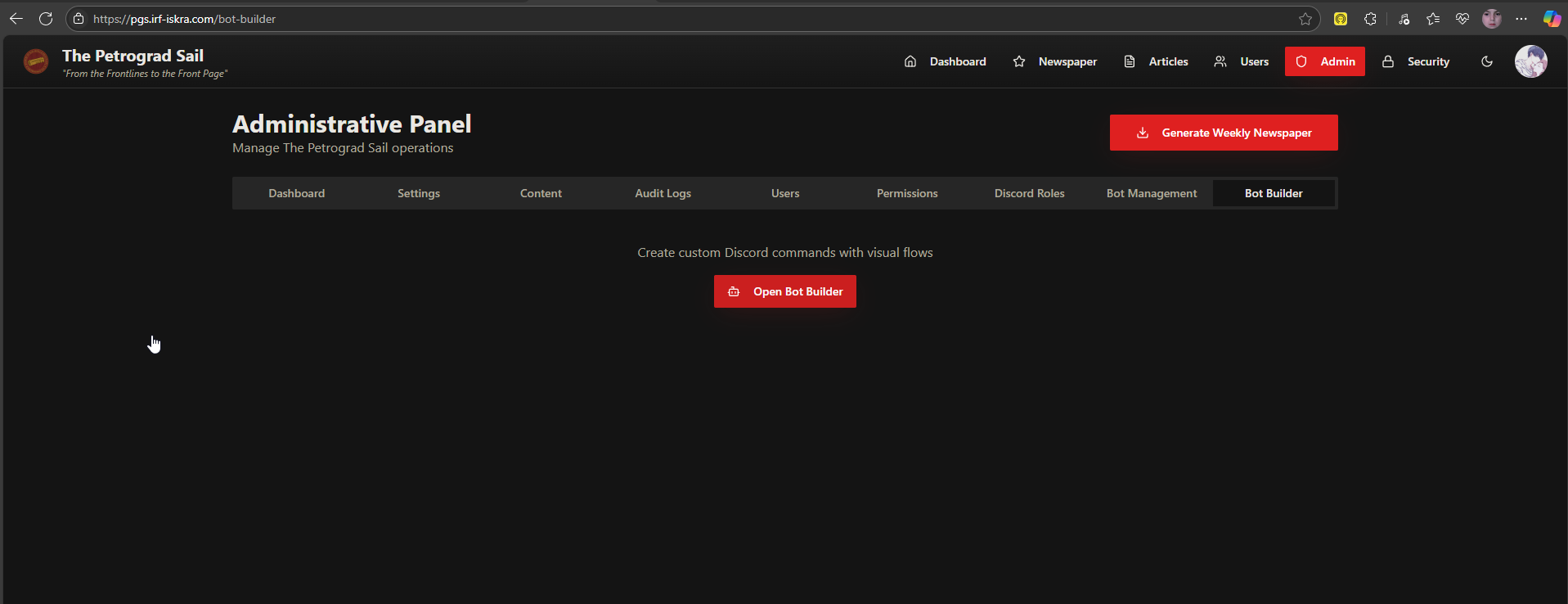Open Users in top navigation
1568x604 pixels.
pyautogui.click(x=1242, y=61)
